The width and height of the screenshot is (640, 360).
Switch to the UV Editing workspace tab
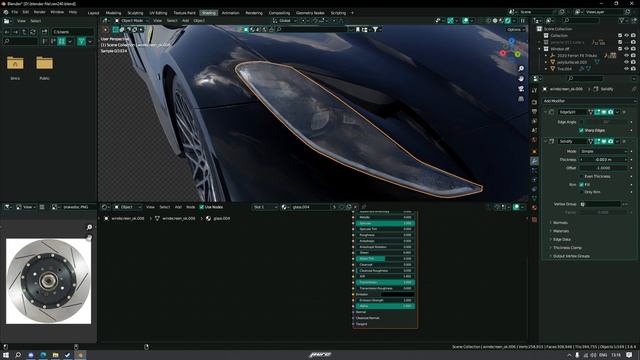pos(158,13)
